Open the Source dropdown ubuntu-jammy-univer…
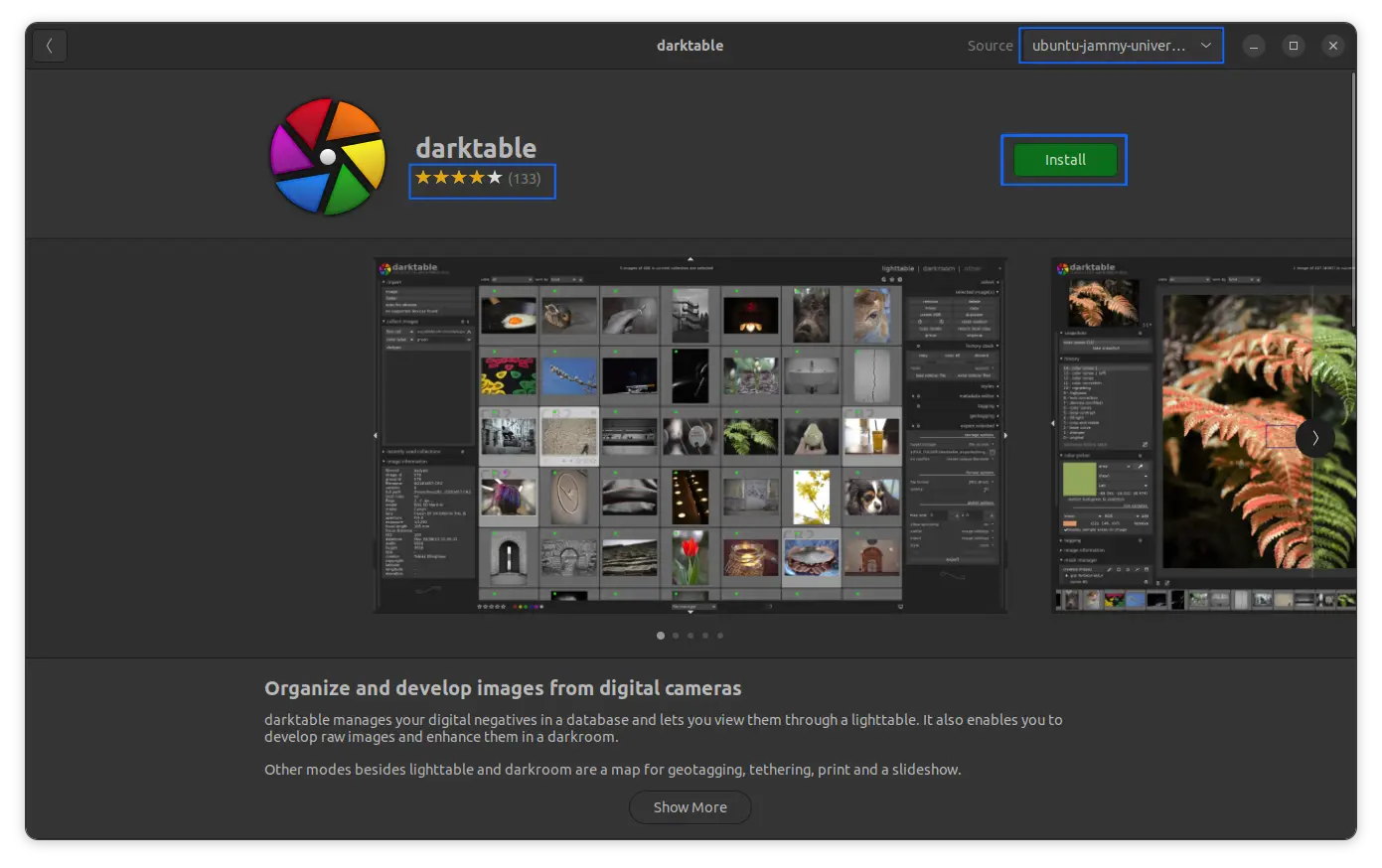 1121,46
